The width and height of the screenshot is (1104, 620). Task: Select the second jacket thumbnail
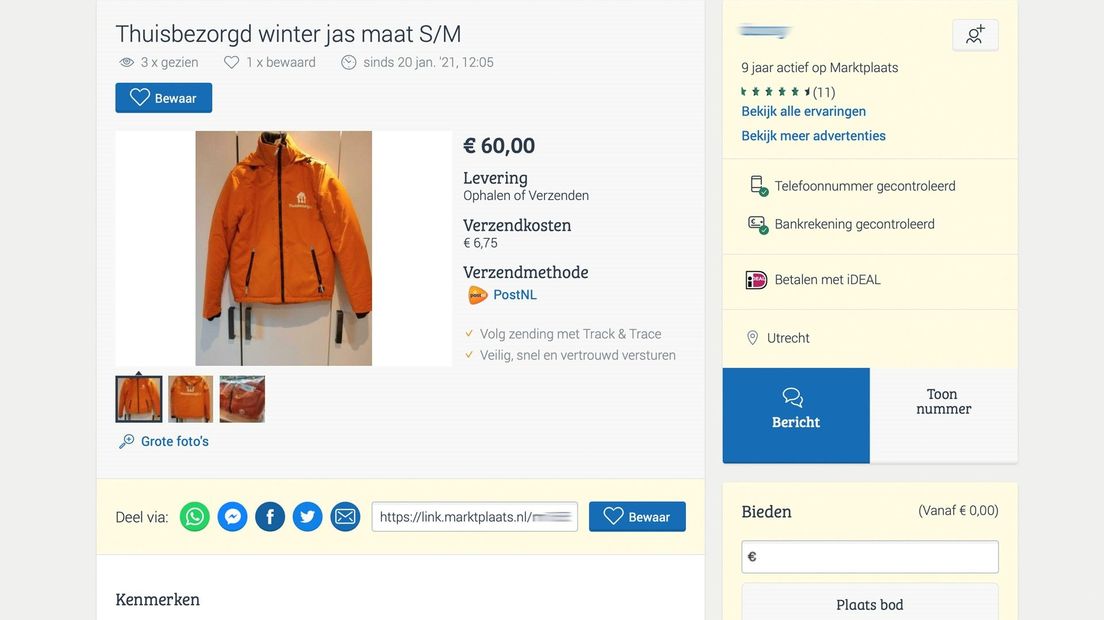(190, 399)
